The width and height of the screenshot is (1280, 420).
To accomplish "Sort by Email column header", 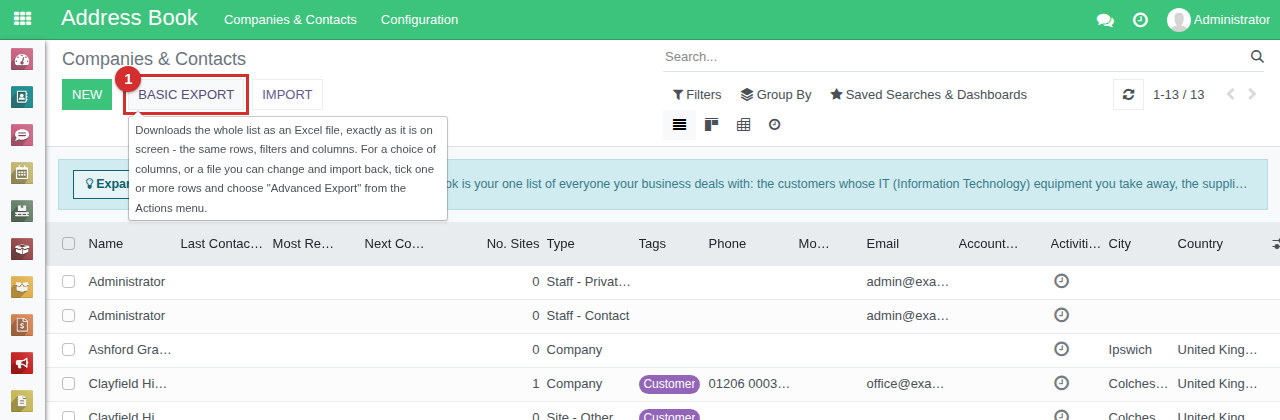I will pos(883,243).
